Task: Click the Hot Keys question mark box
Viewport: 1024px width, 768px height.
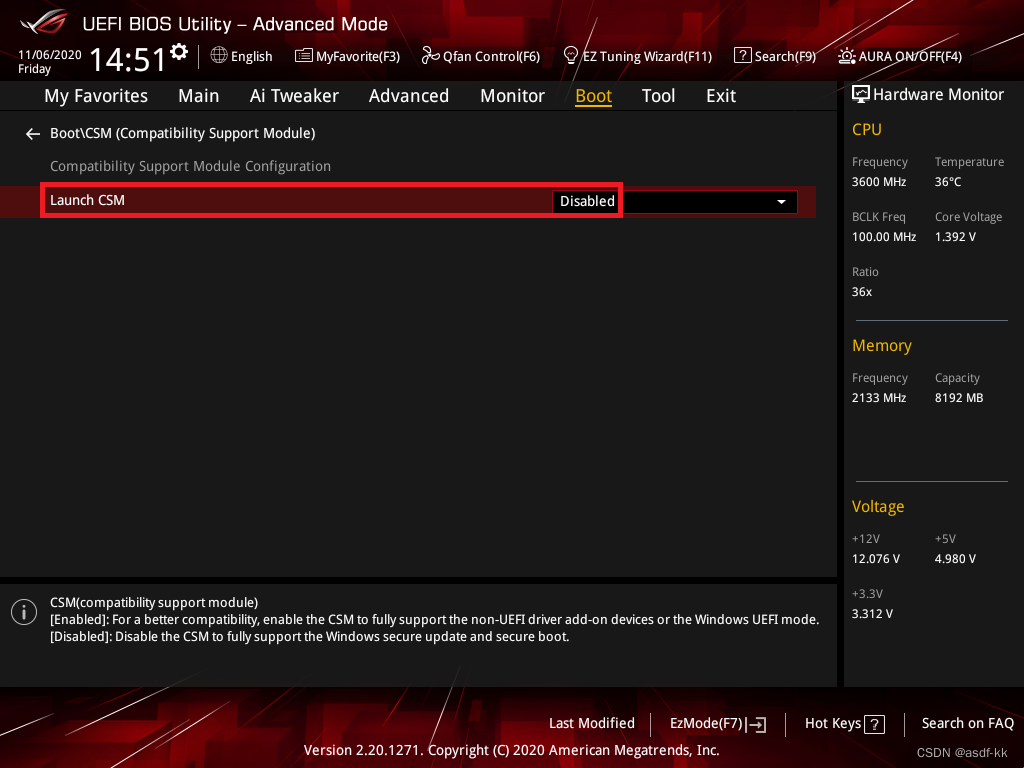Action: tap(874, 724)
